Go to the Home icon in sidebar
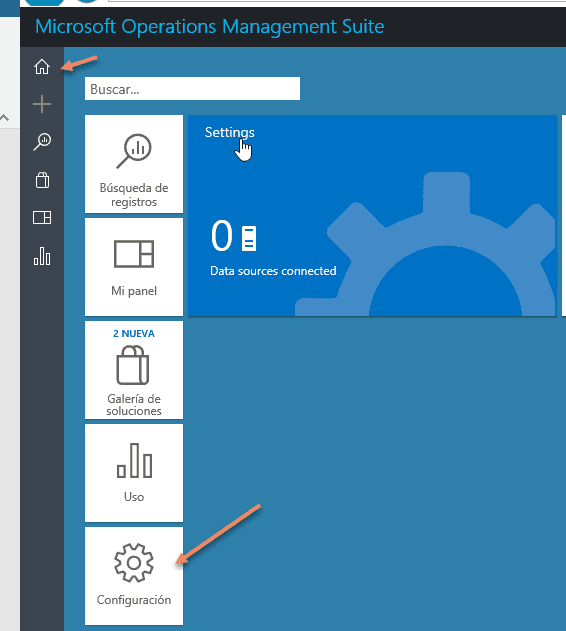Viewport: 566px width, 631px height. (42, 67)
